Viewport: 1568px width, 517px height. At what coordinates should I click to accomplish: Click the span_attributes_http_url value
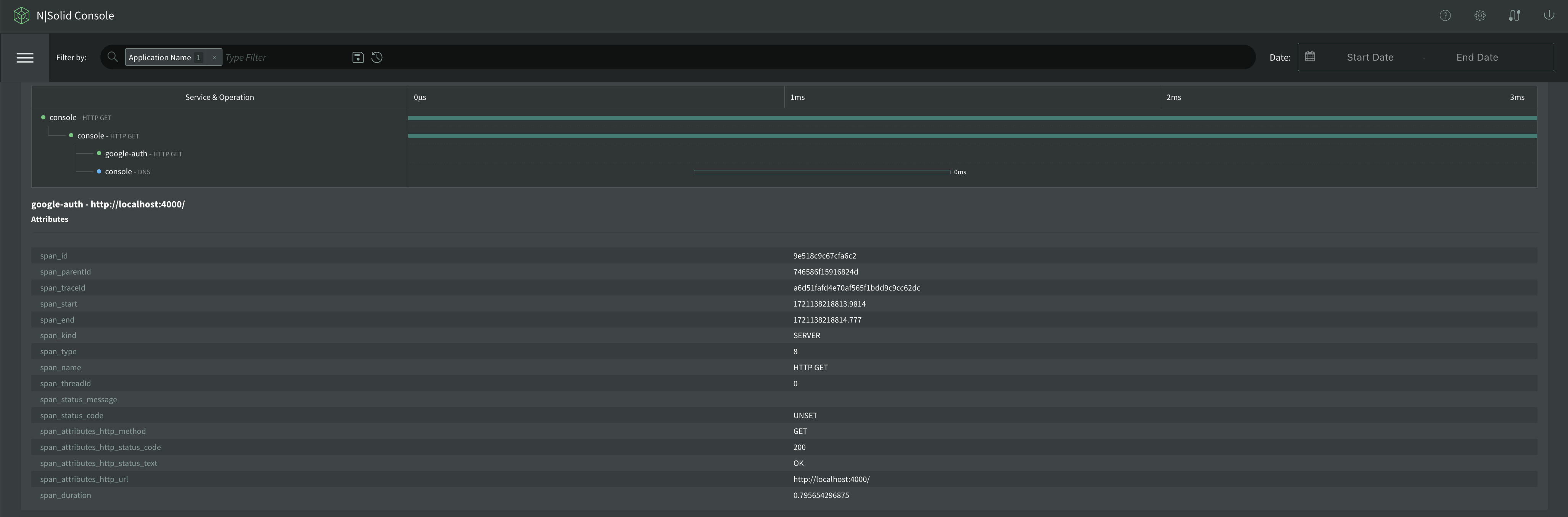coord(831,479)
